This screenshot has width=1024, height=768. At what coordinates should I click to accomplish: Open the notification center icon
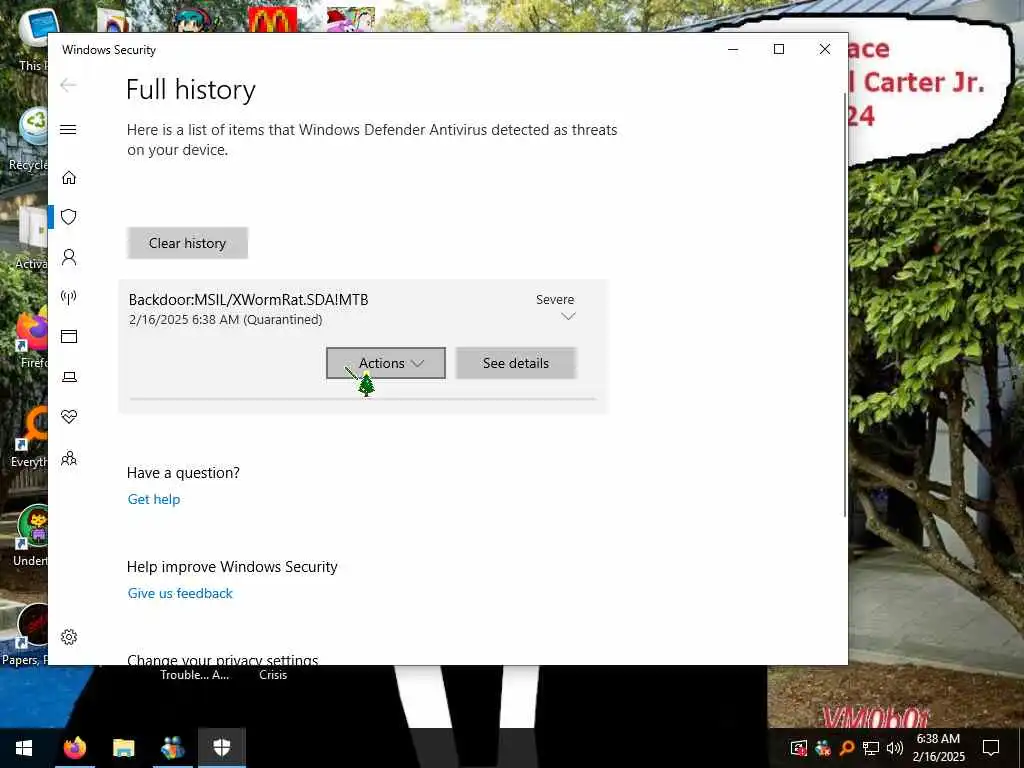pos(991,748)
